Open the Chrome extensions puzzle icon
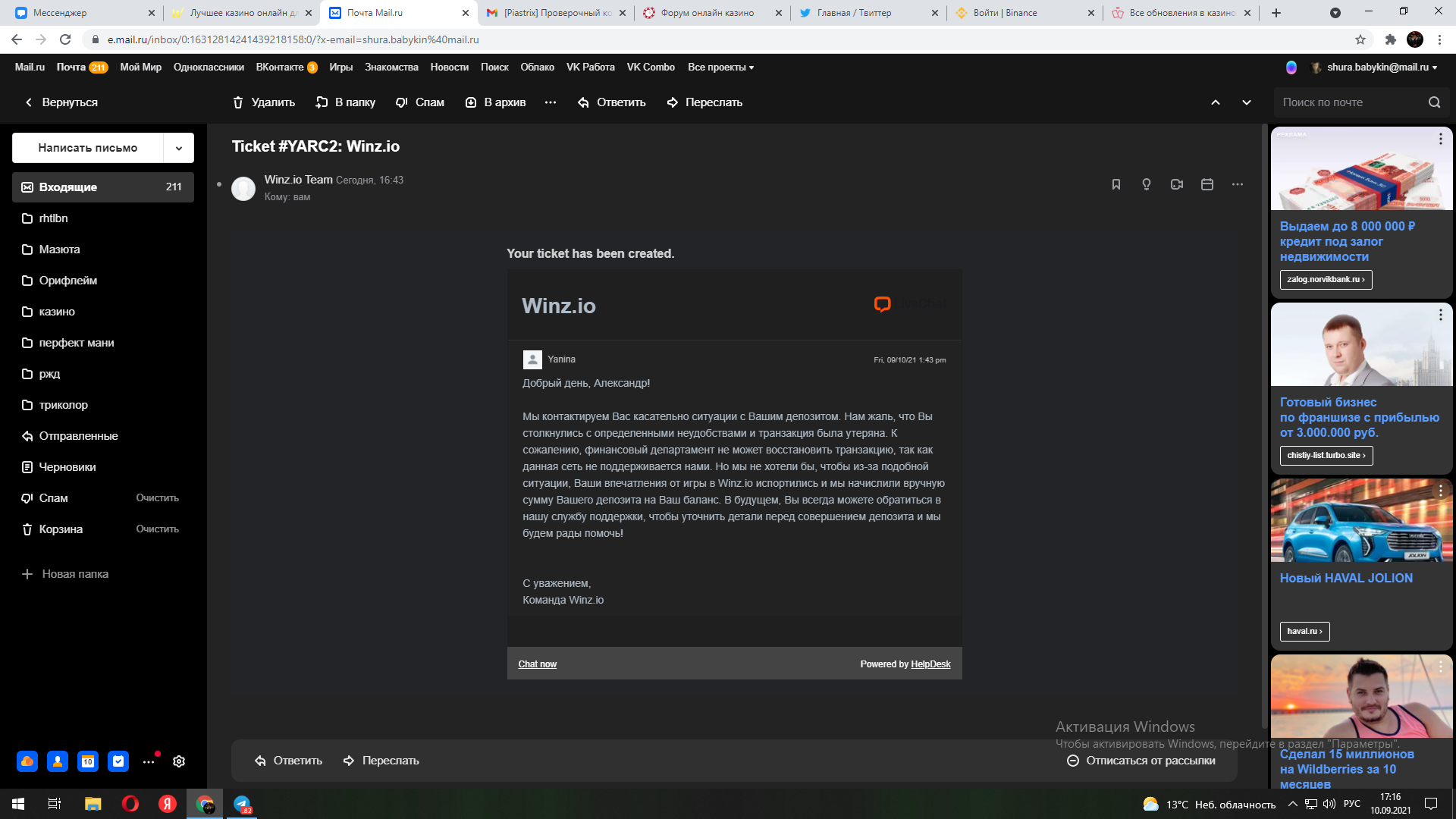The width and height of the screenshot is (1456, 819). (x=1390, y=39)
